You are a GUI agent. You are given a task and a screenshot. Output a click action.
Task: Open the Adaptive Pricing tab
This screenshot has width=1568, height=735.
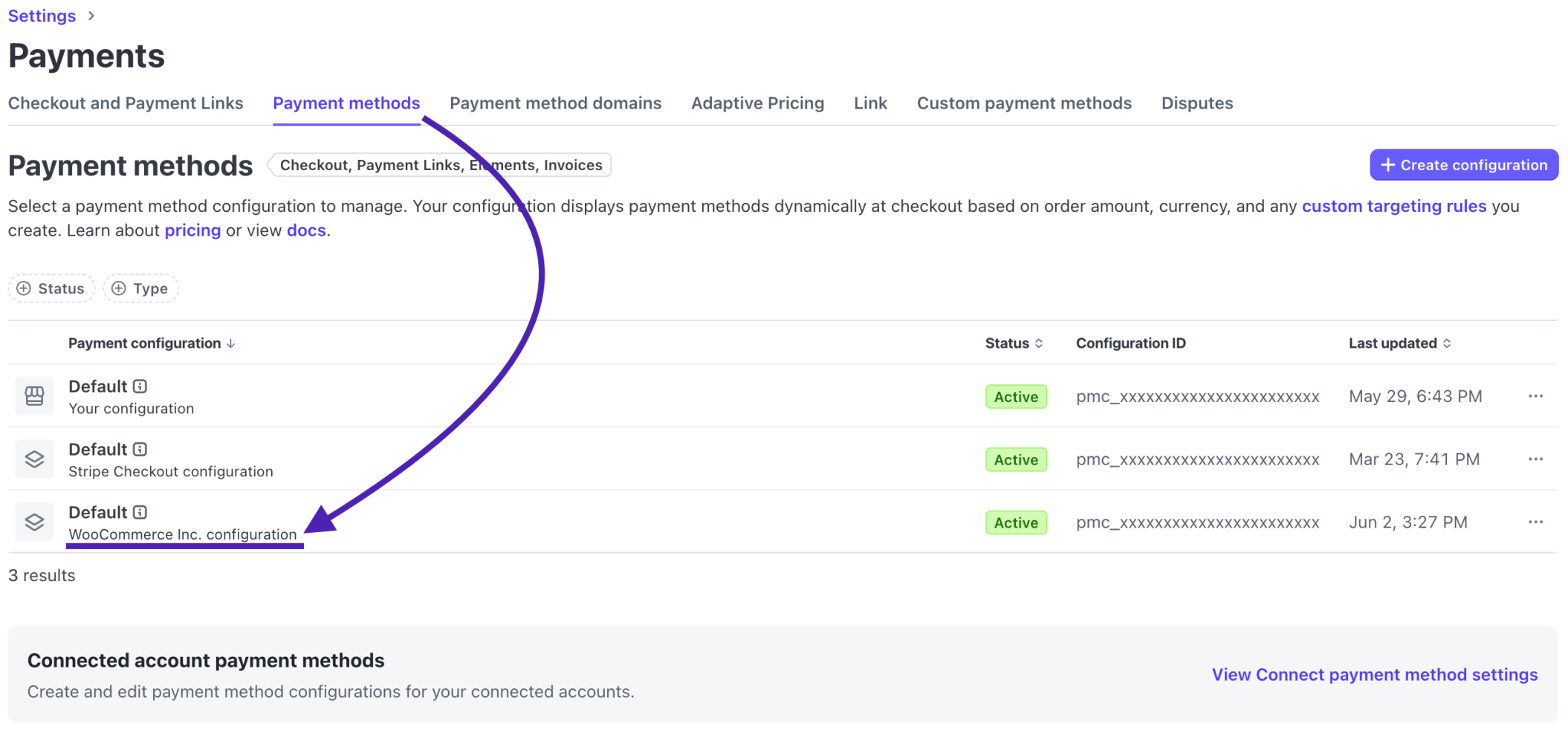pos(757,103)
